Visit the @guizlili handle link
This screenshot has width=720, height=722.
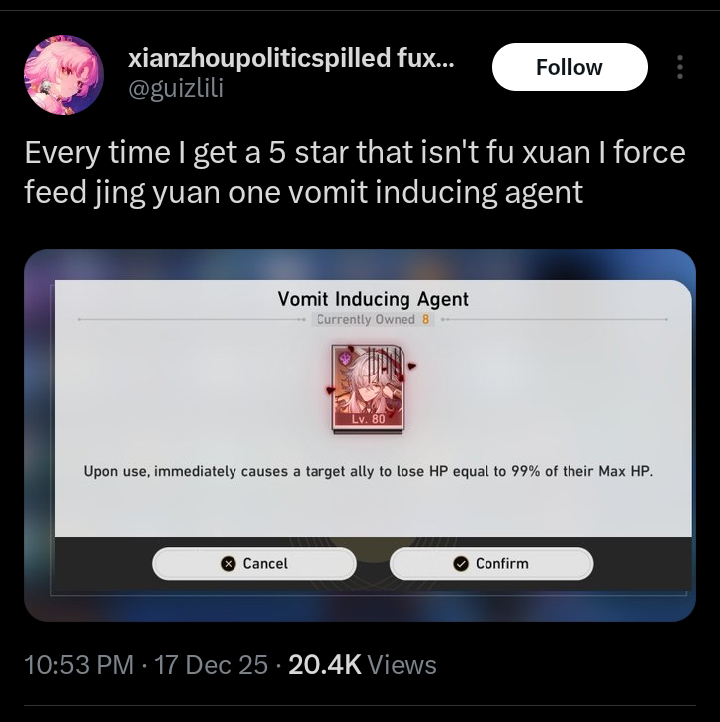176,87
